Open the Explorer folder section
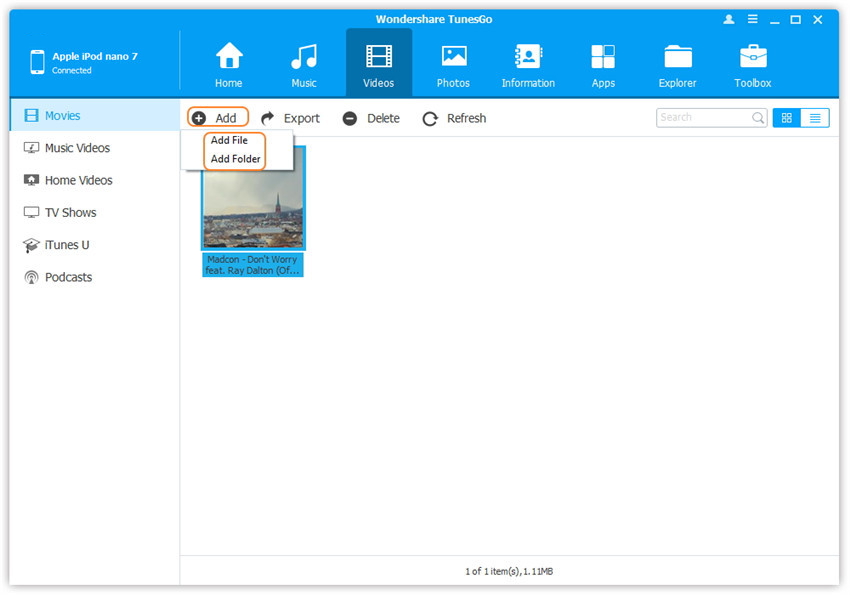 click(x=678, y=64)
